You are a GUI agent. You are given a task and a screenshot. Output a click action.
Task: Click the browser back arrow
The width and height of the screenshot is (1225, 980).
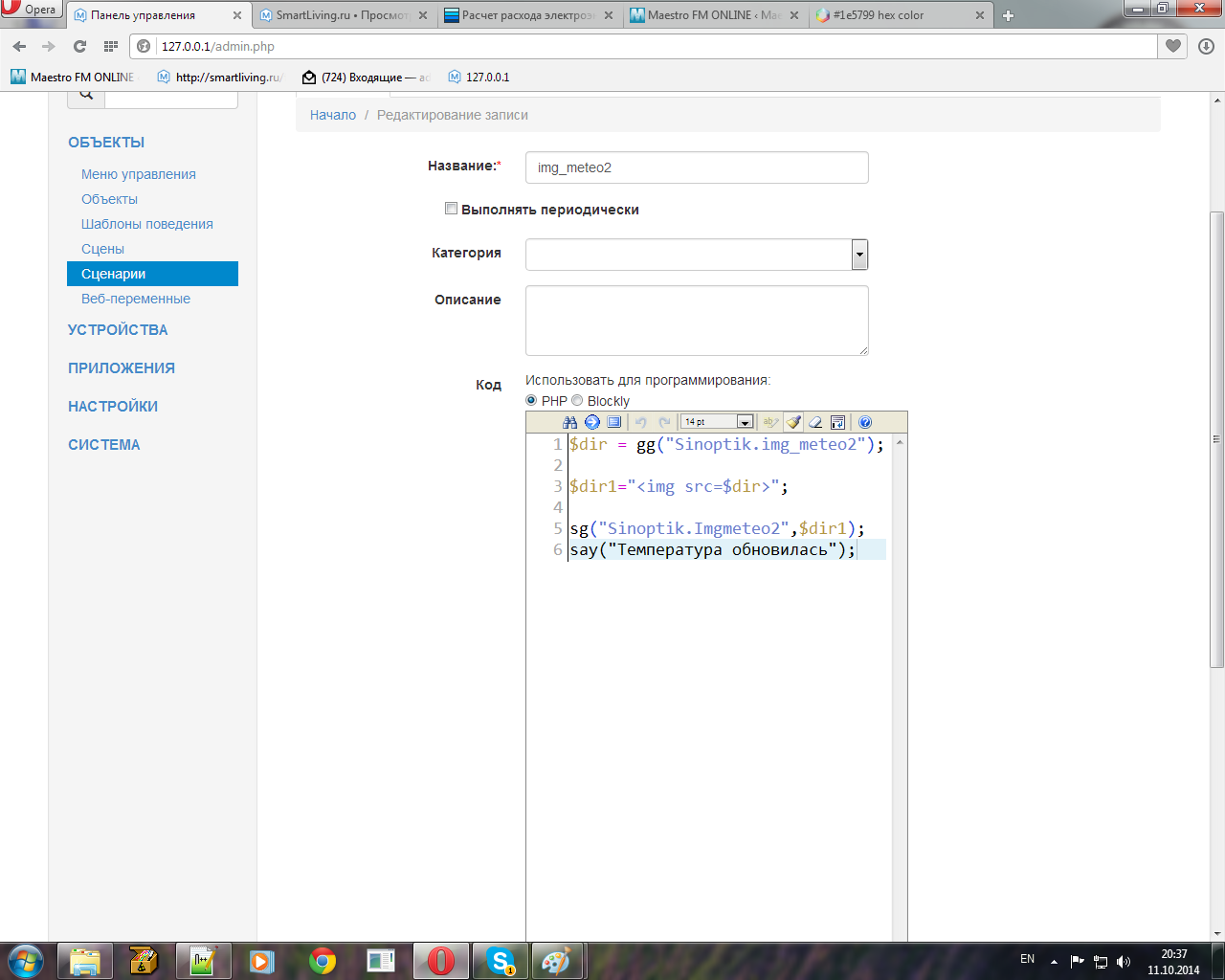coord(19,46)
